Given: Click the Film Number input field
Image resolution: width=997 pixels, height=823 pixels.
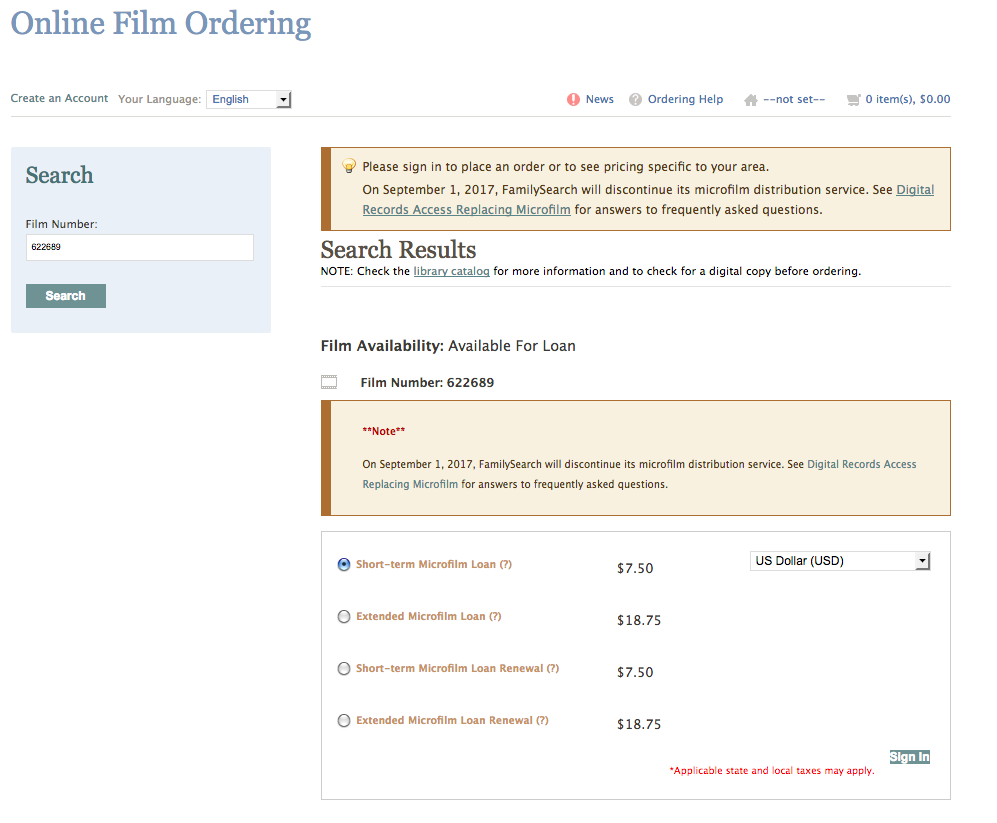Looking at the screenshot, I should 139,247.
